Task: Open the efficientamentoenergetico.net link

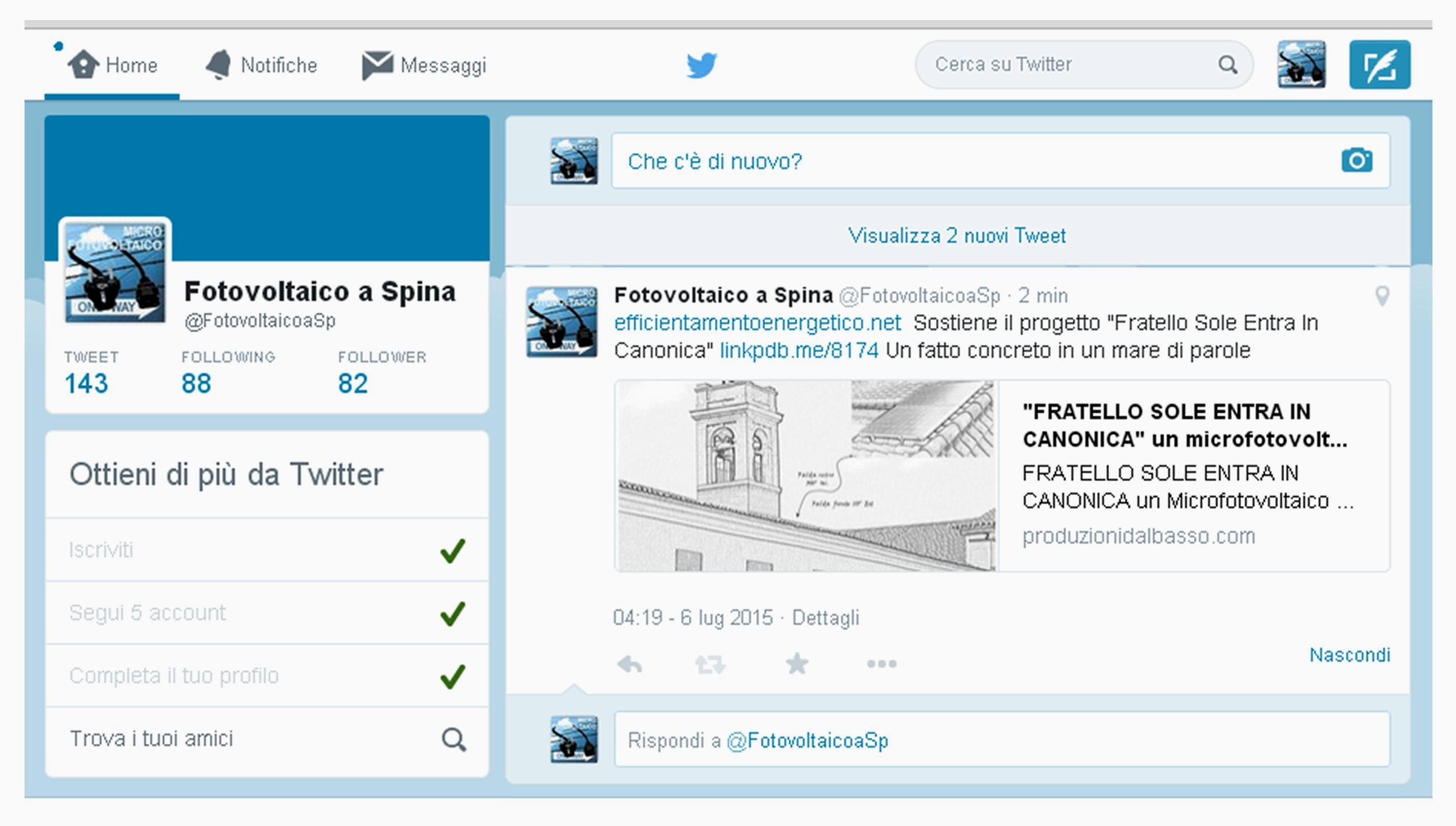Action: 757,322
